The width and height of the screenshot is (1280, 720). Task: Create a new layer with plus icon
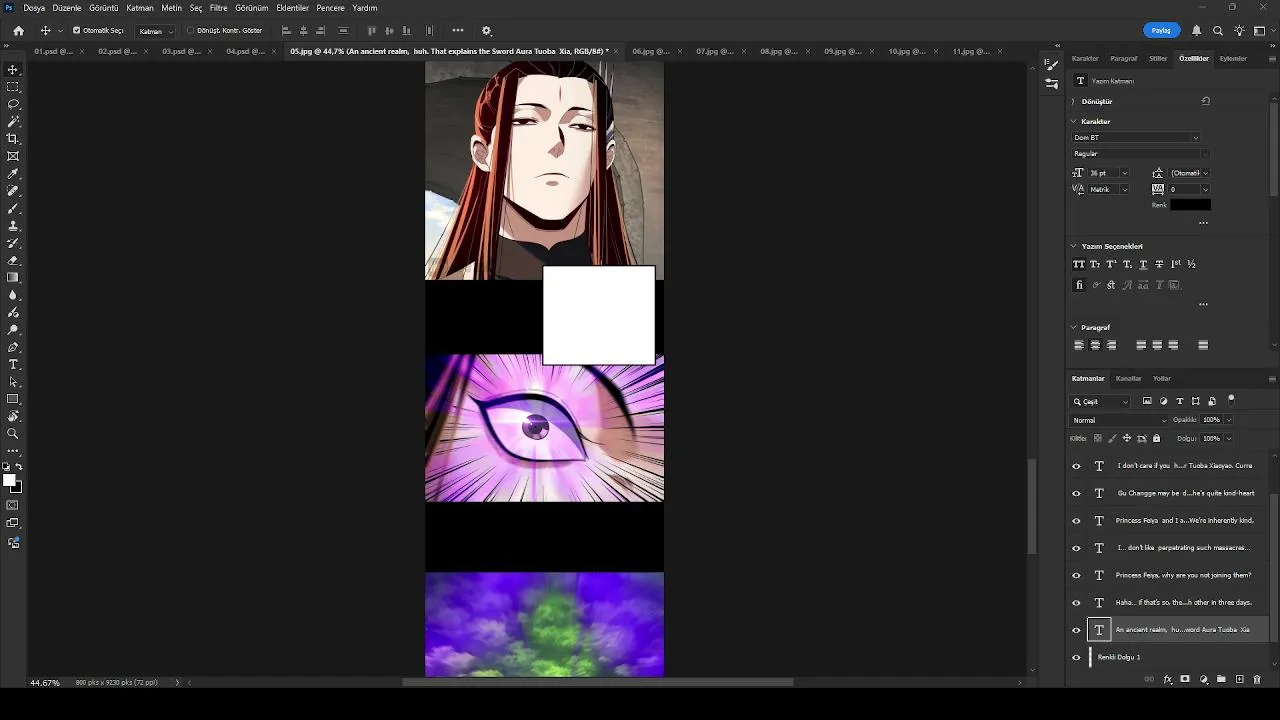click(x=1240, y=680)
